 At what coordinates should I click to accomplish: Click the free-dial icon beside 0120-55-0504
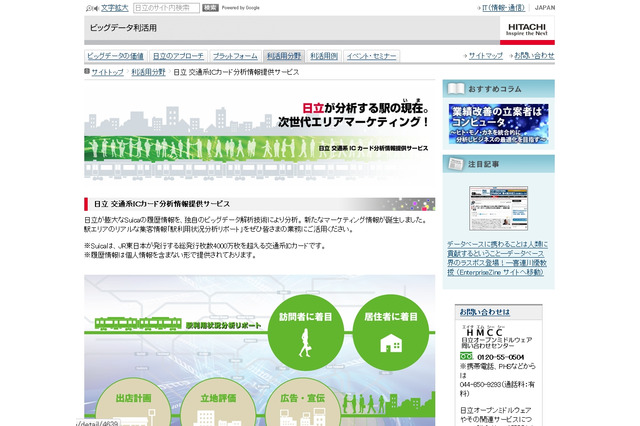(x=466, y=356)
